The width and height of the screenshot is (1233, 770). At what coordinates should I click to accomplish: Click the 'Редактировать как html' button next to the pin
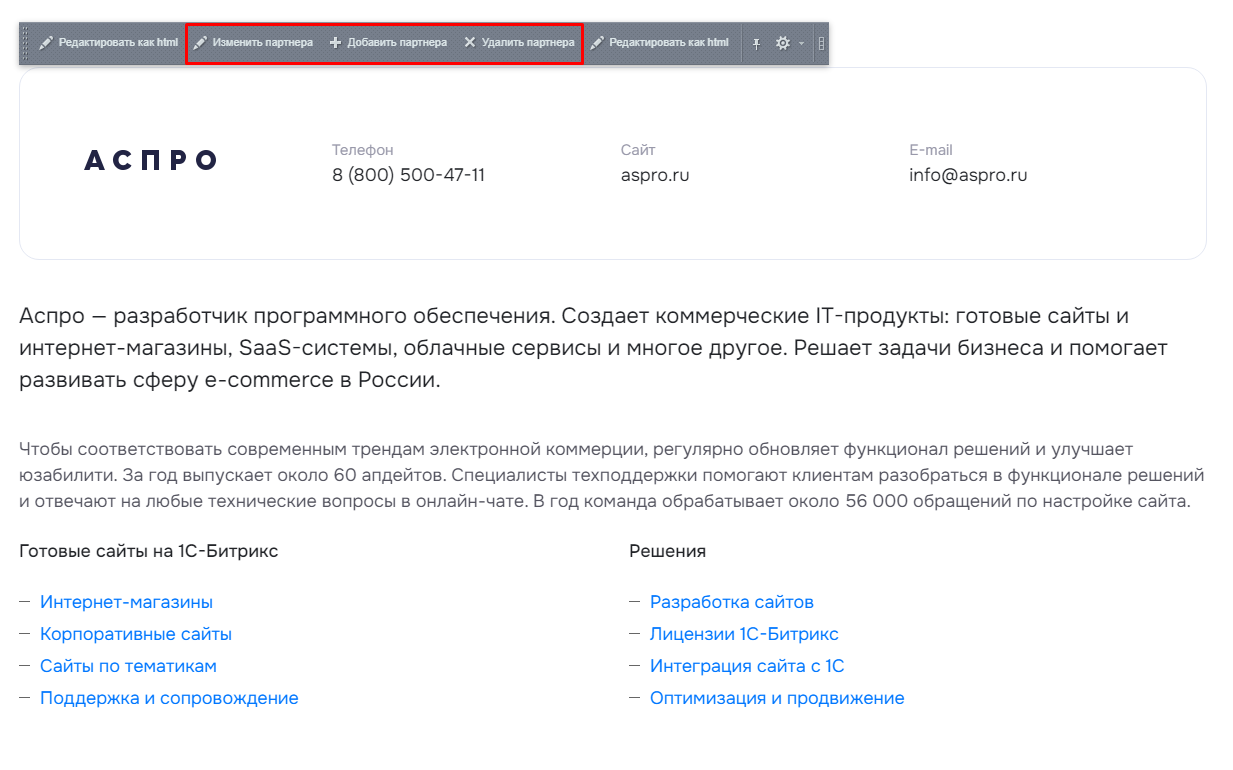pyautogui.click(x=659, y=43)
